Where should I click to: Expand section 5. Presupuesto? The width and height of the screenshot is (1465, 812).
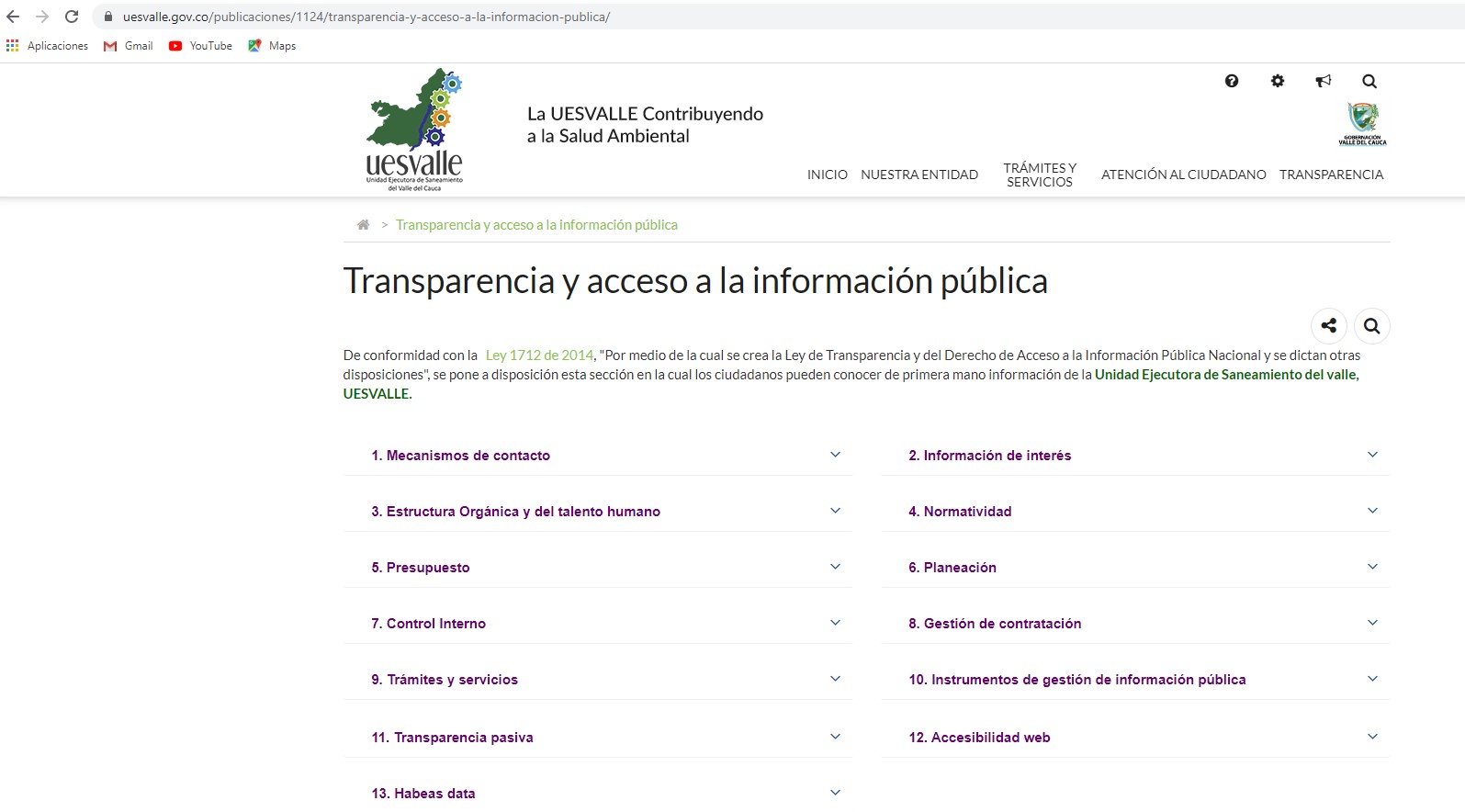tap(598, 567)
